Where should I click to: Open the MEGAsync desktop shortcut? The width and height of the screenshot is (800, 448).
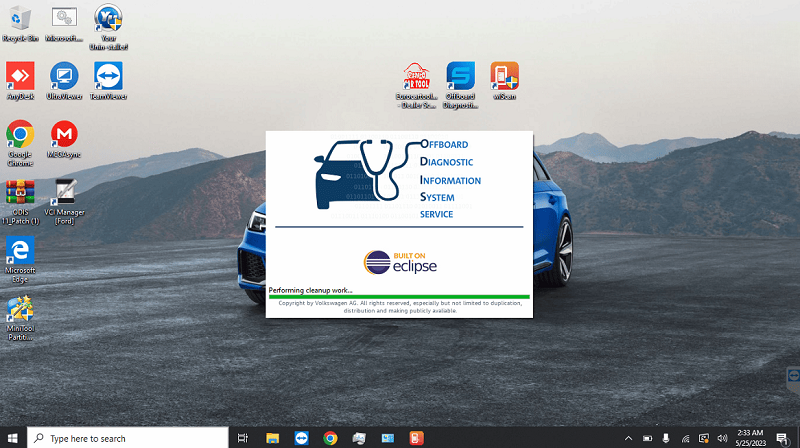(64, 139)
